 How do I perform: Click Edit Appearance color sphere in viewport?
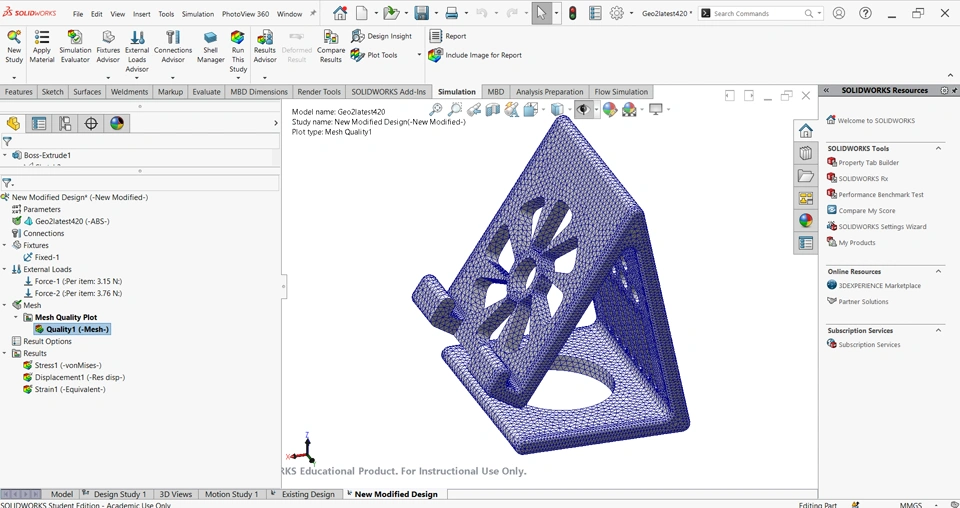609,110
